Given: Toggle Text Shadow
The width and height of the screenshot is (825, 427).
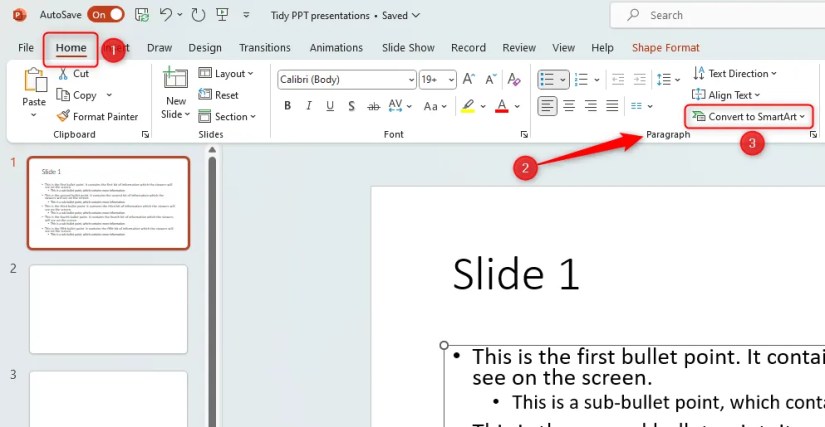Looking at the screenshot, I should (x=351, y=106).
